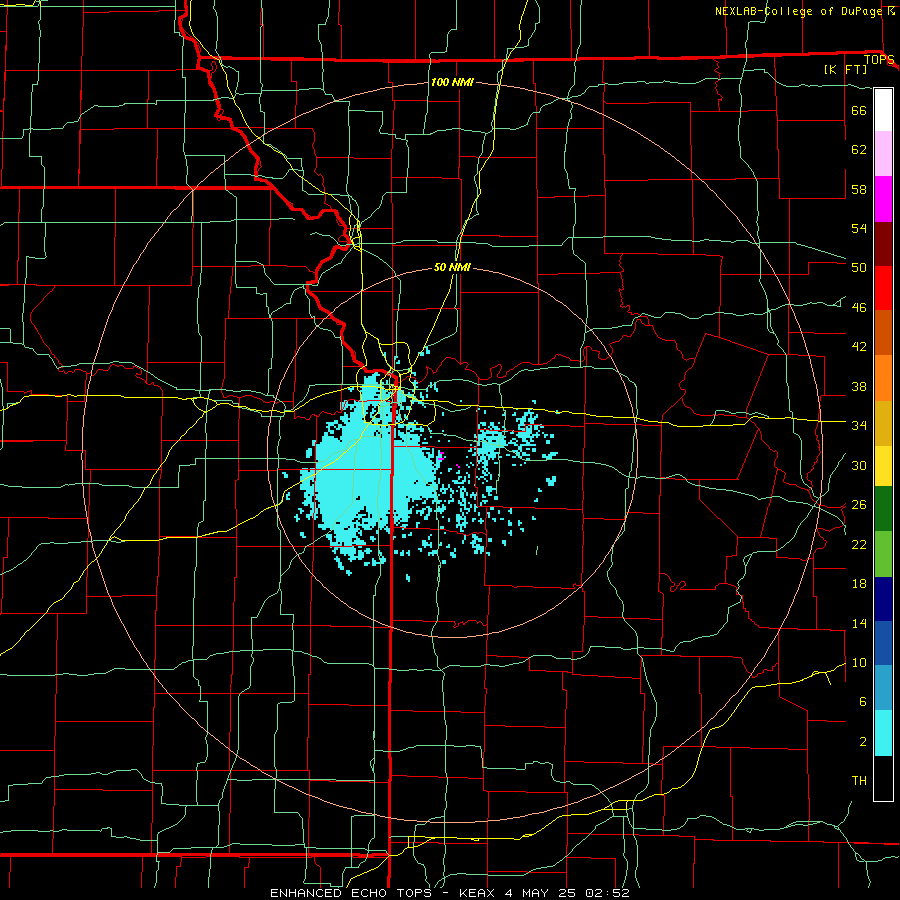
Task: Click the black TH legend swatch
Action: tap(883, 778)
